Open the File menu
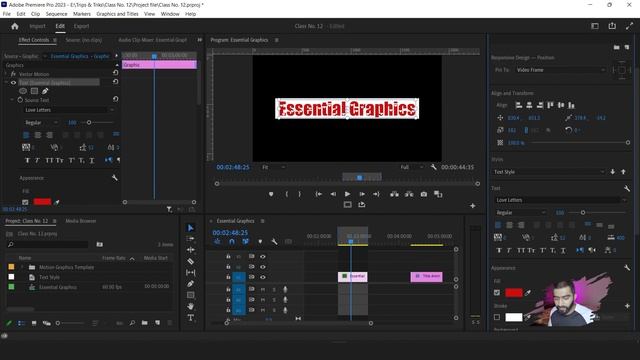Image resolution: width=640 pixels, height=360 pixels. [7, 14]
